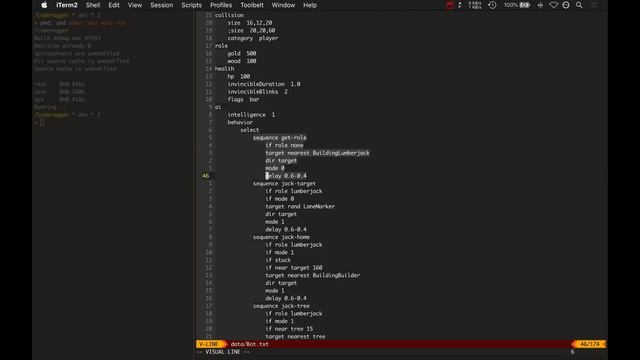This screenshot has width=640, height=360.
Task: Click 'Spritesheets are unmodified' in left terminal pane
Action: click(77, 53)
